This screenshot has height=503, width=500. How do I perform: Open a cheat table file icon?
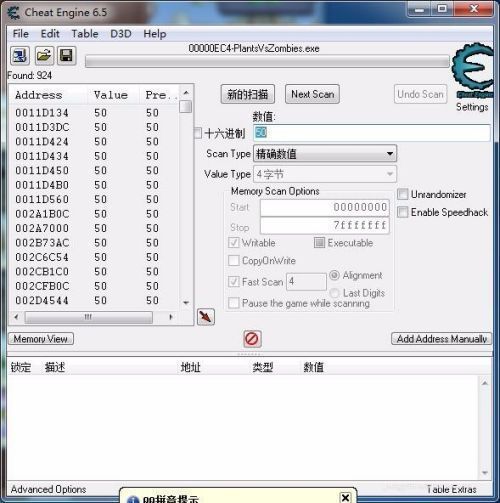[44, 56]
